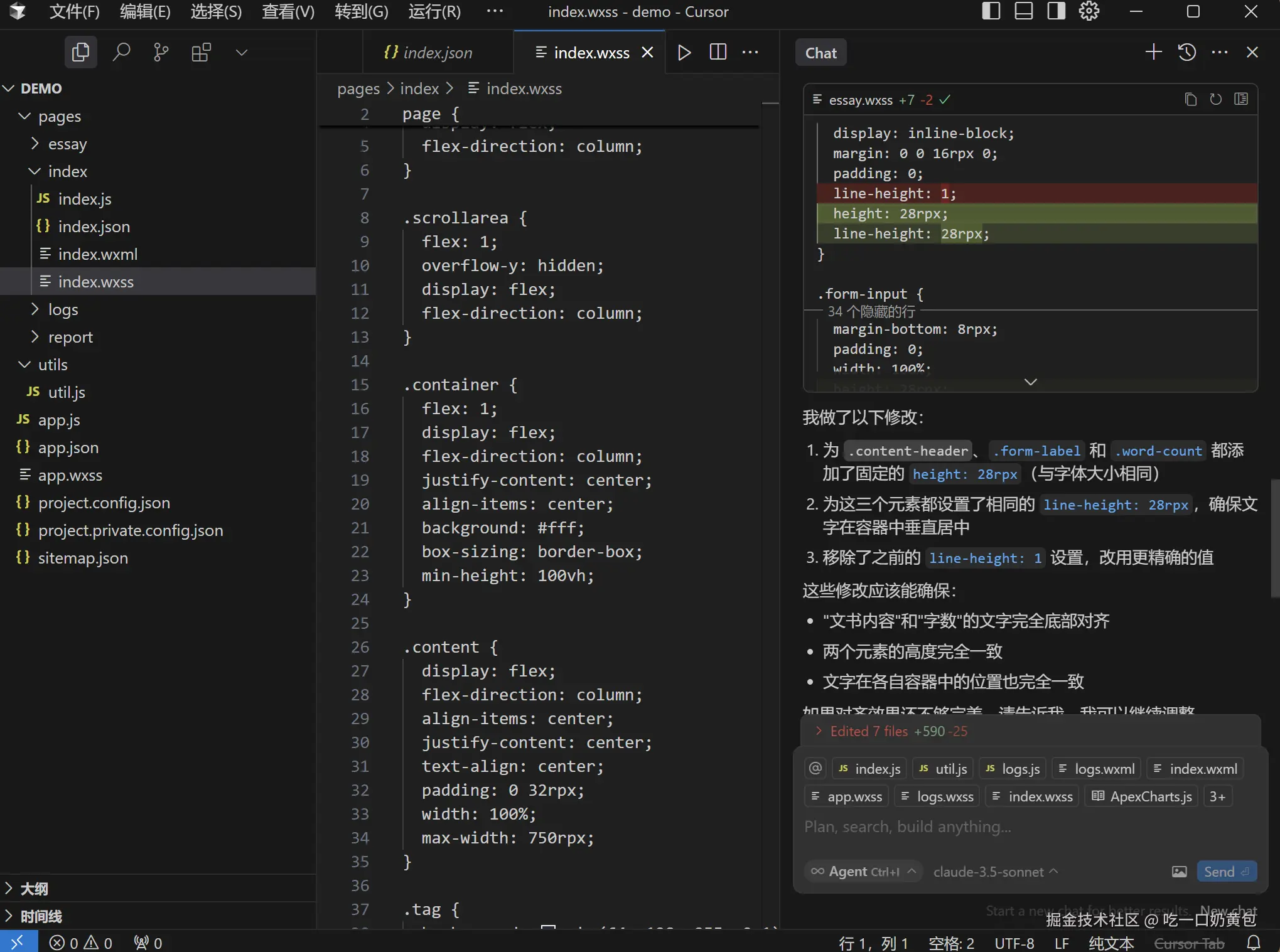Click the split editor icon
This screenshot has height=952, width=1280.
[x=718, y=52]
